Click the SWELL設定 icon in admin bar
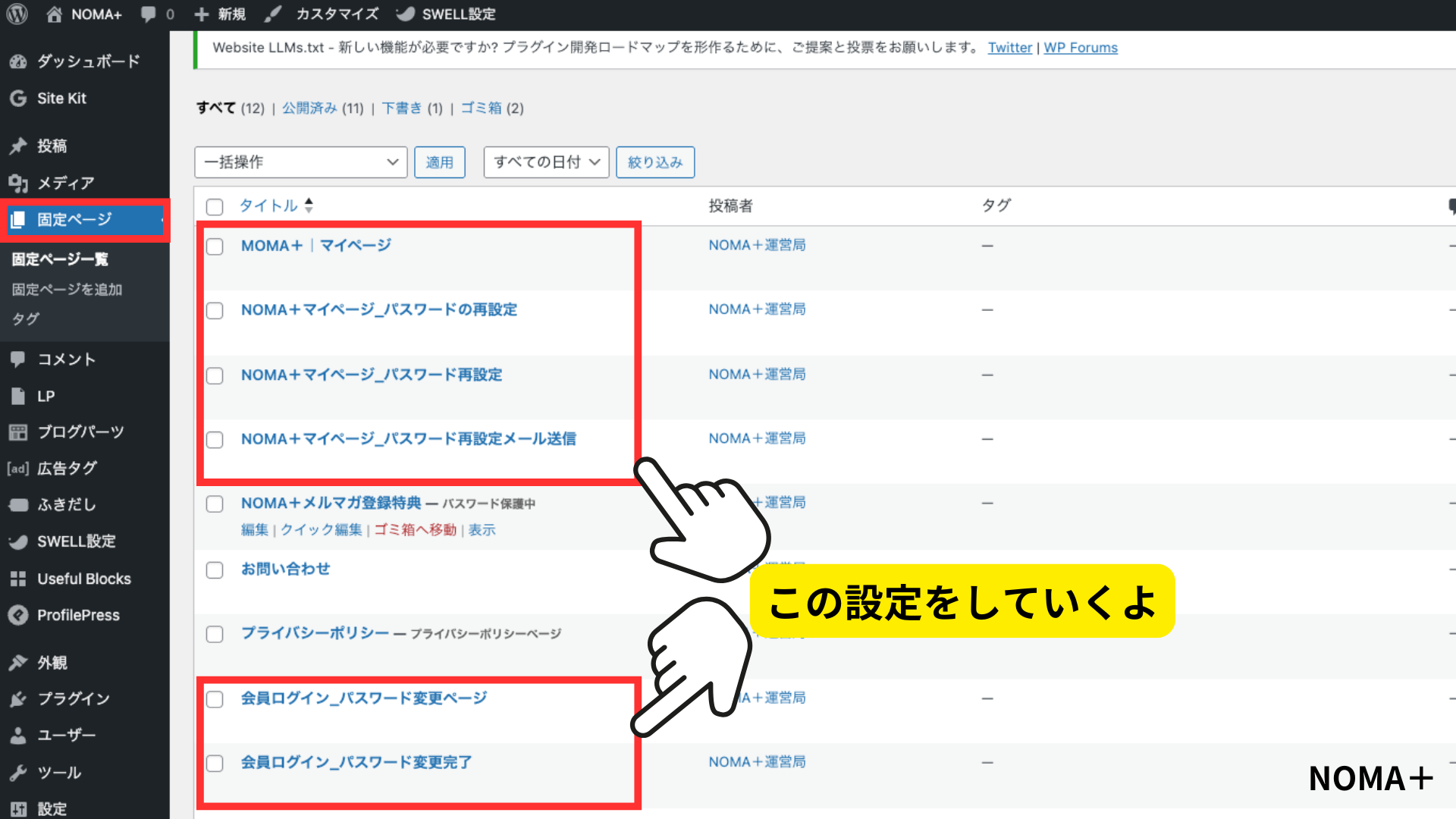 pyautogui.click(x=406, y=14)
